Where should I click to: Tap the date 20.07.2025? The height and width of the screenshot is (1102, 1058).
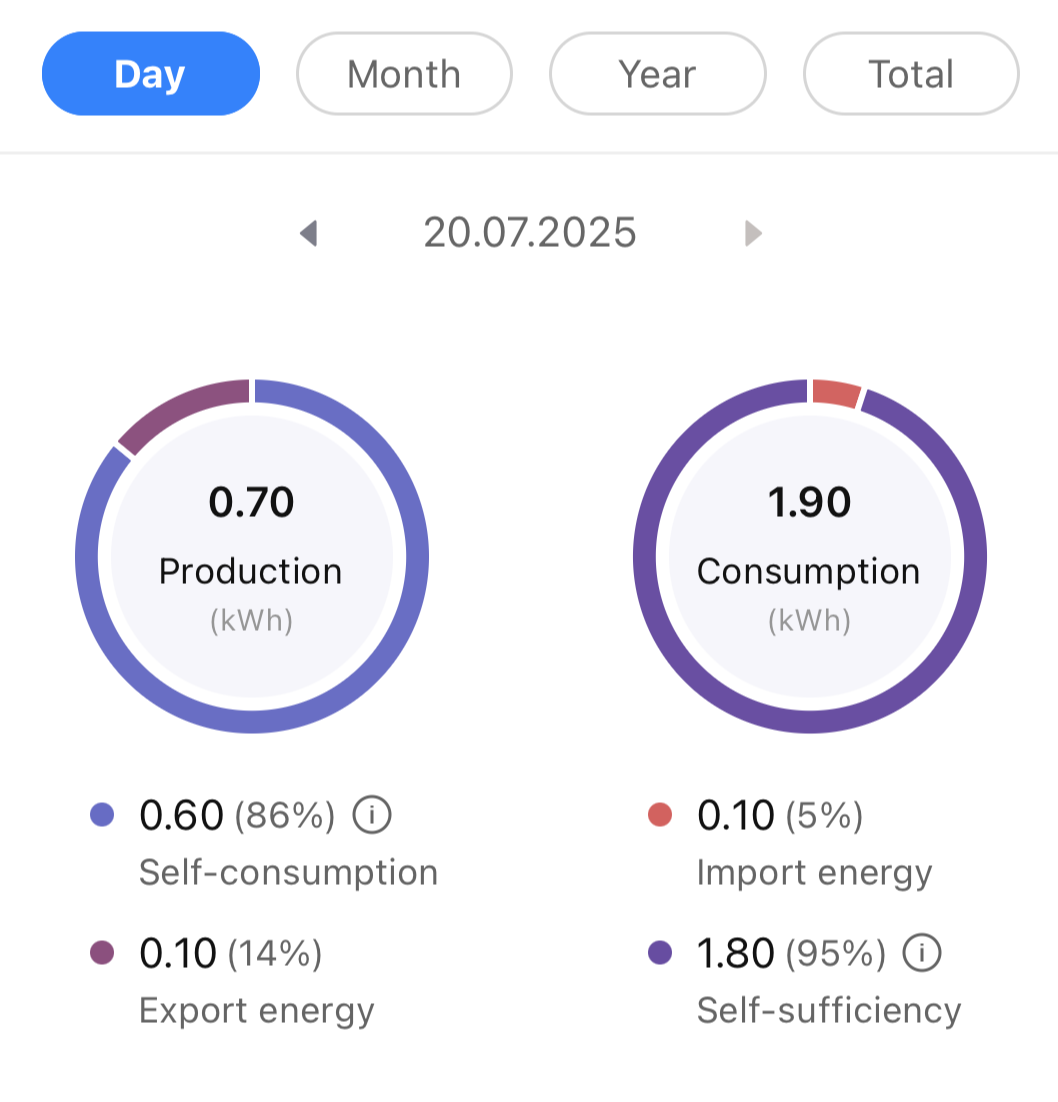click(529, 233)
